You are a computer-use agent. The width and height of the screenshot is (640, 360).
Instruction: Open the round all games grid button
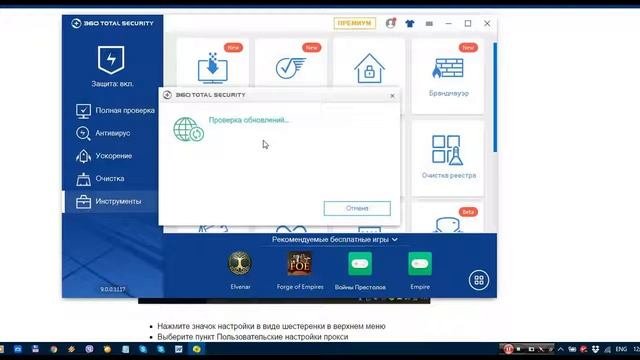pyautogui.click(x=479, y=280)
